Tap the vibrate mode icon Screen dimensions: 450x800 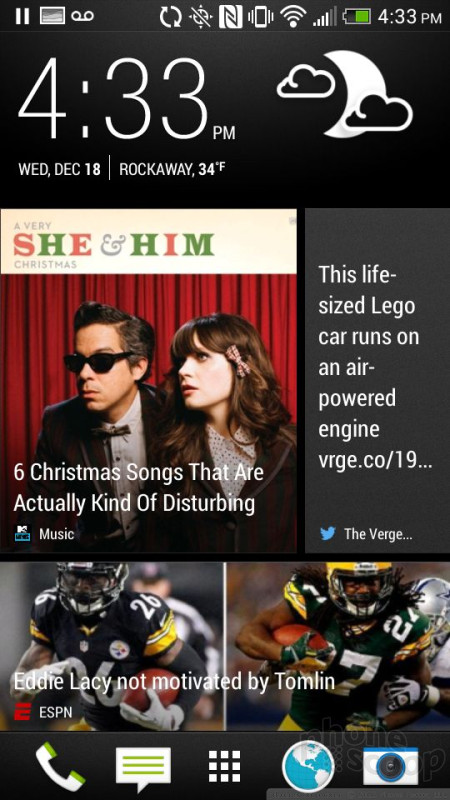point(260,16)
